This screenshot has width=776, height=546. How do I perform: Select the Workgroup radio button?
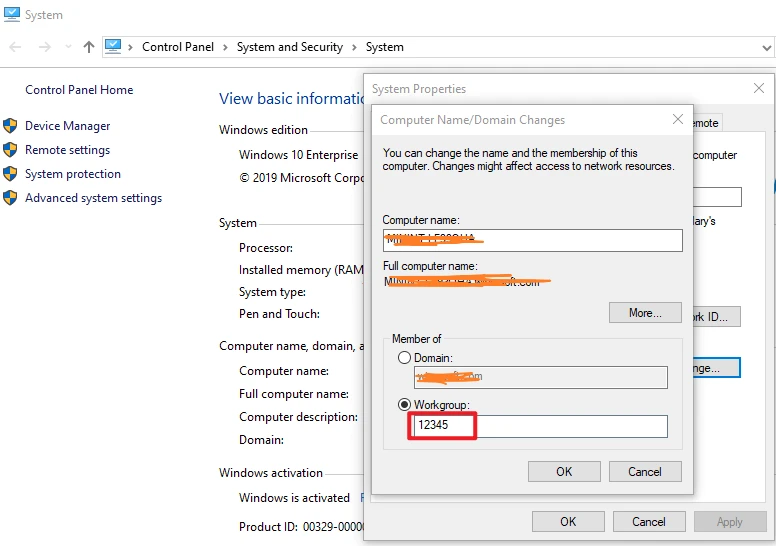(404, 405)
